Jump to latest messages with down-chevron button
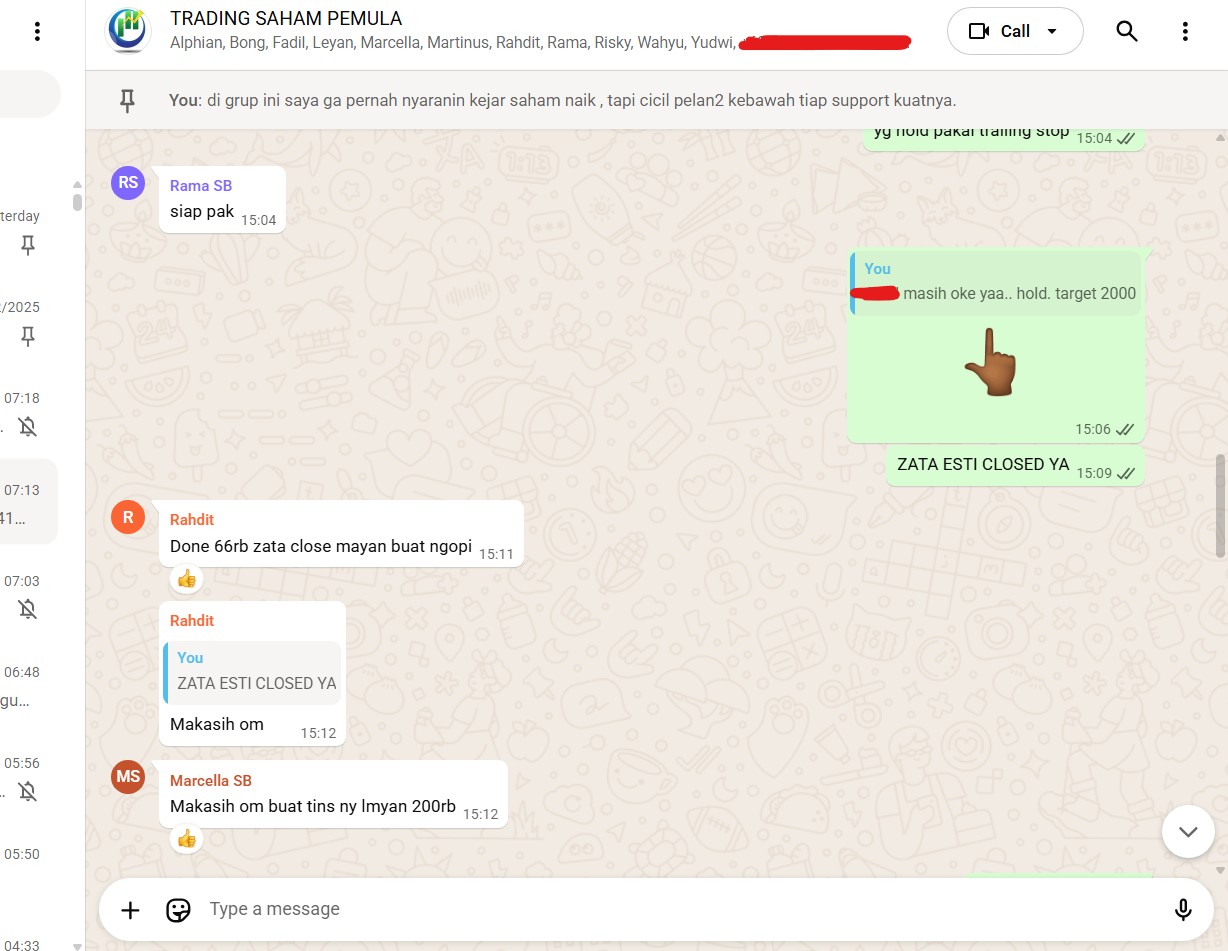Image resolution: width=1228 pixels, height=951 pixels. click(1188, 831)
